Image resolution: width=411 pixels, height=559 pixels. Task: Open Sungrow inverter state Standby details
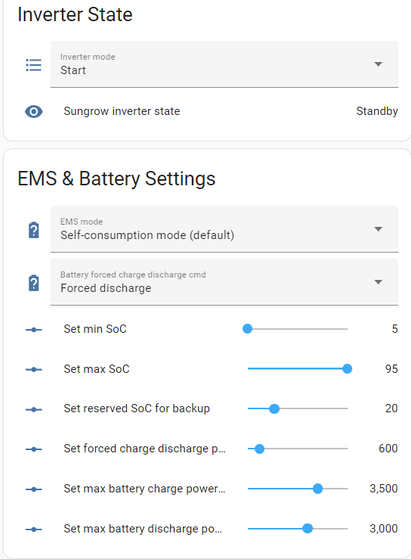(x=377, y=111)
